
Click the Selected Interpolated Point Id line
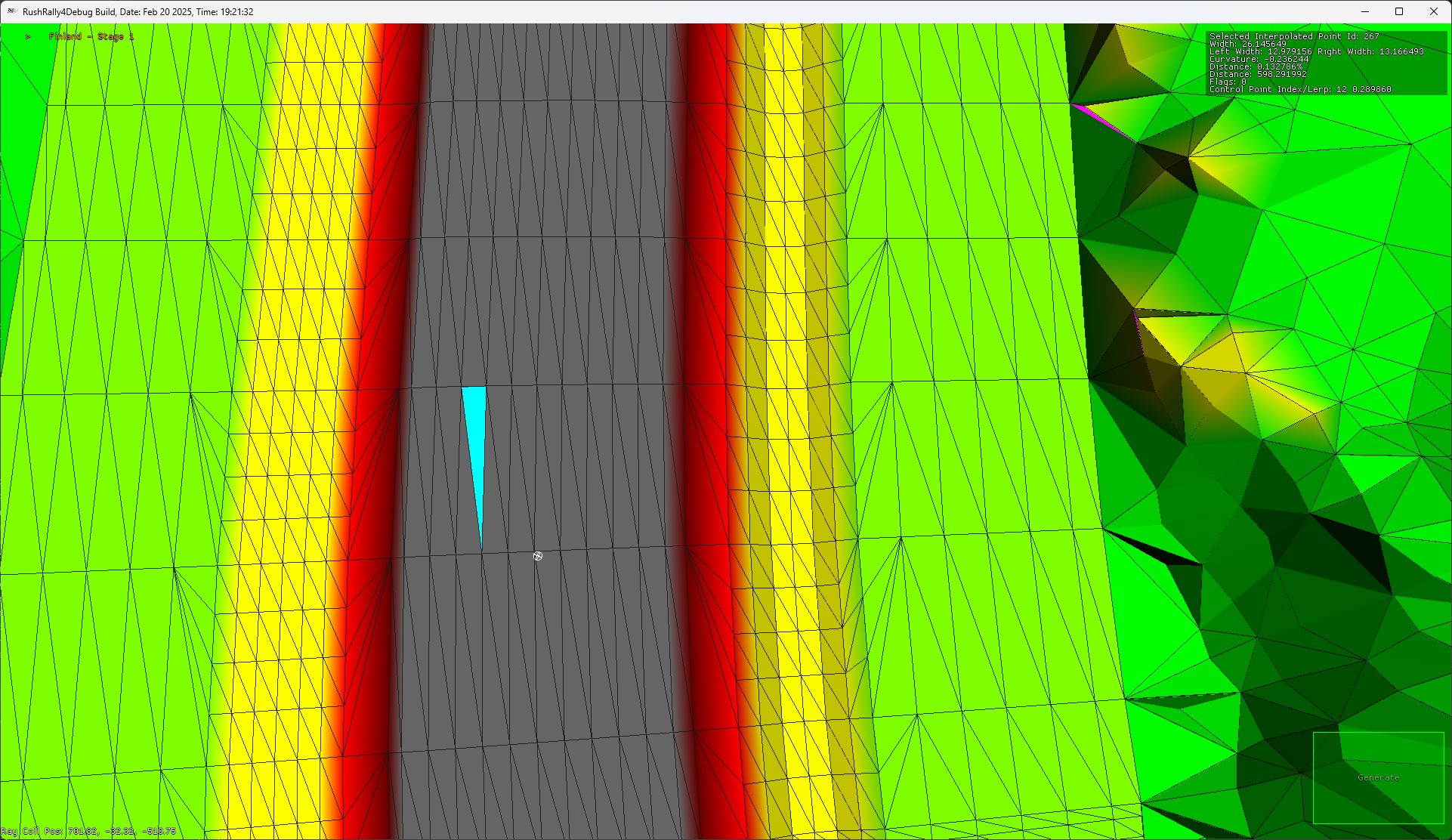click(x=1293, y=36)
